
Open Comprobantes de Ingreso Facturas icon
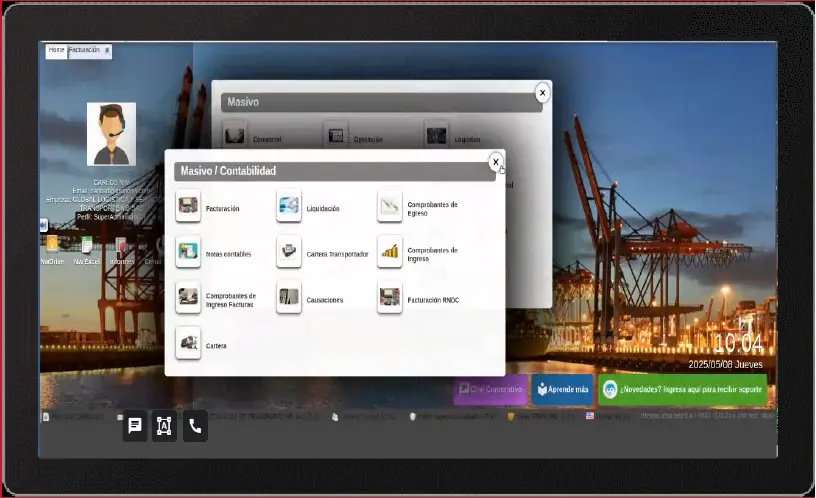point(188,298)
